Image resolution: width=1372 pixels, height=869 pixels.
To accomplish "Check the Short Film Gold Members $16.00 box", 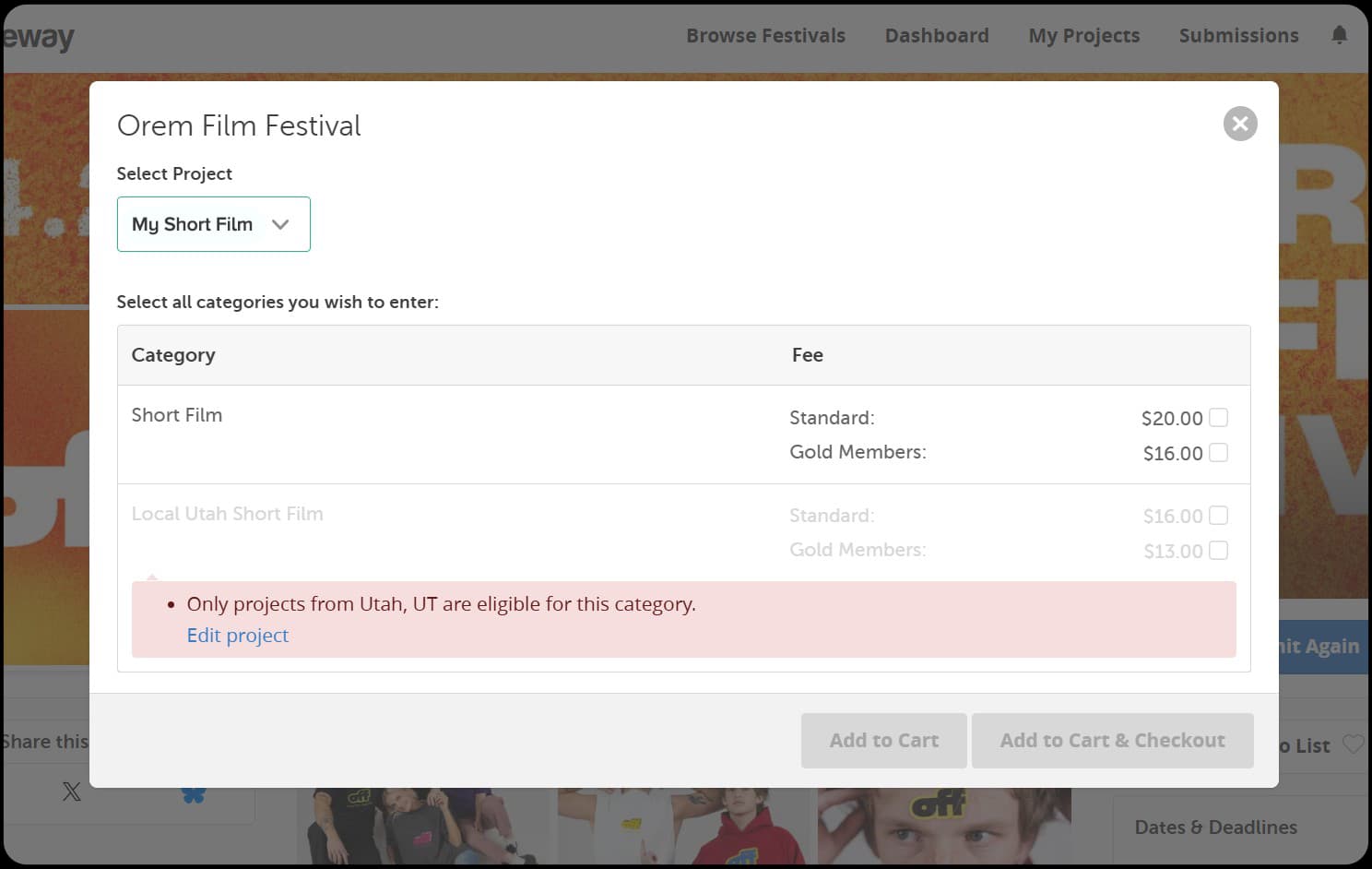I will coord(1218,453).
